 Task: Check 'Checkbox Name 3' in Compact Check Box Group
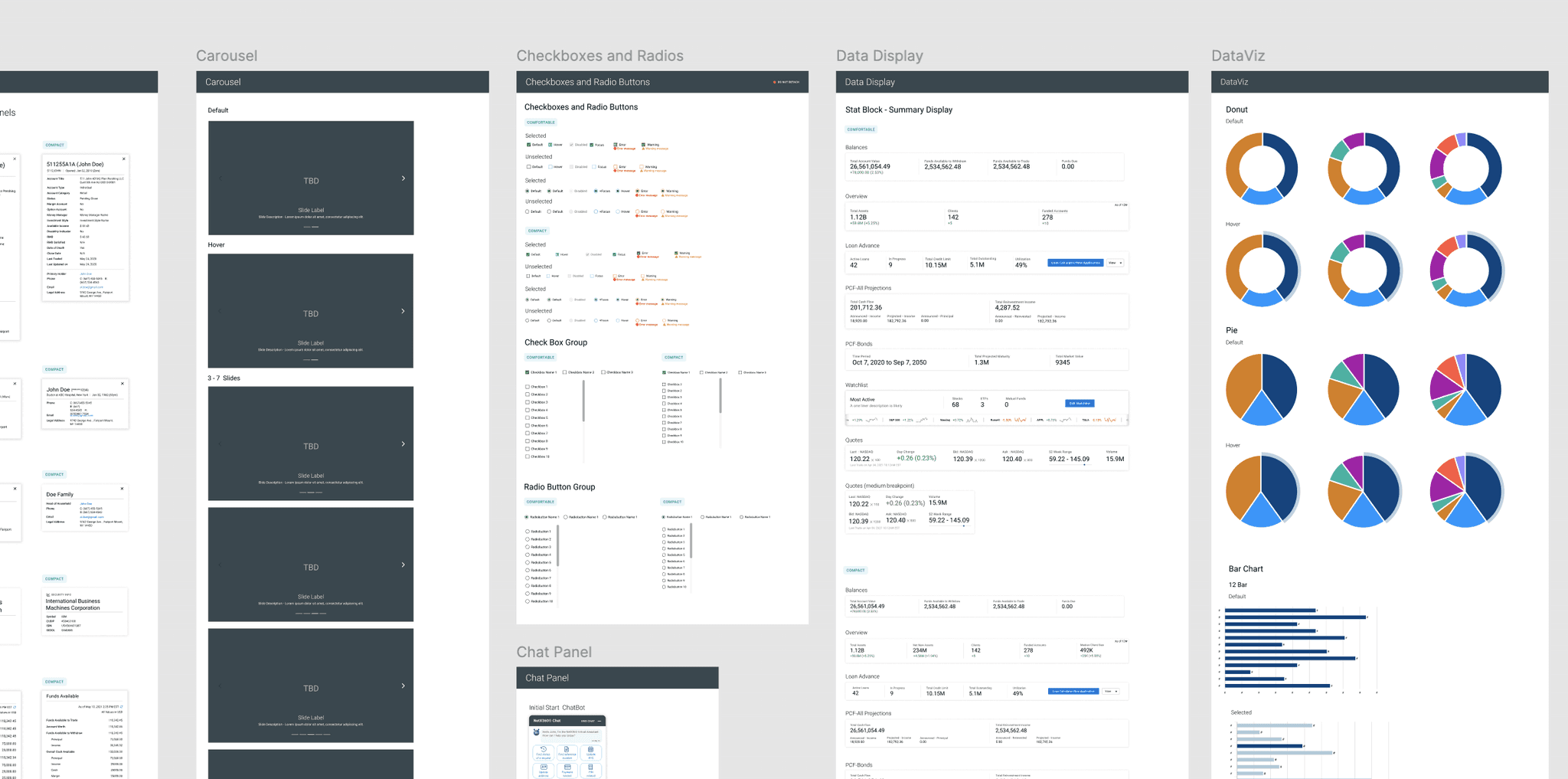coord(740,372)
